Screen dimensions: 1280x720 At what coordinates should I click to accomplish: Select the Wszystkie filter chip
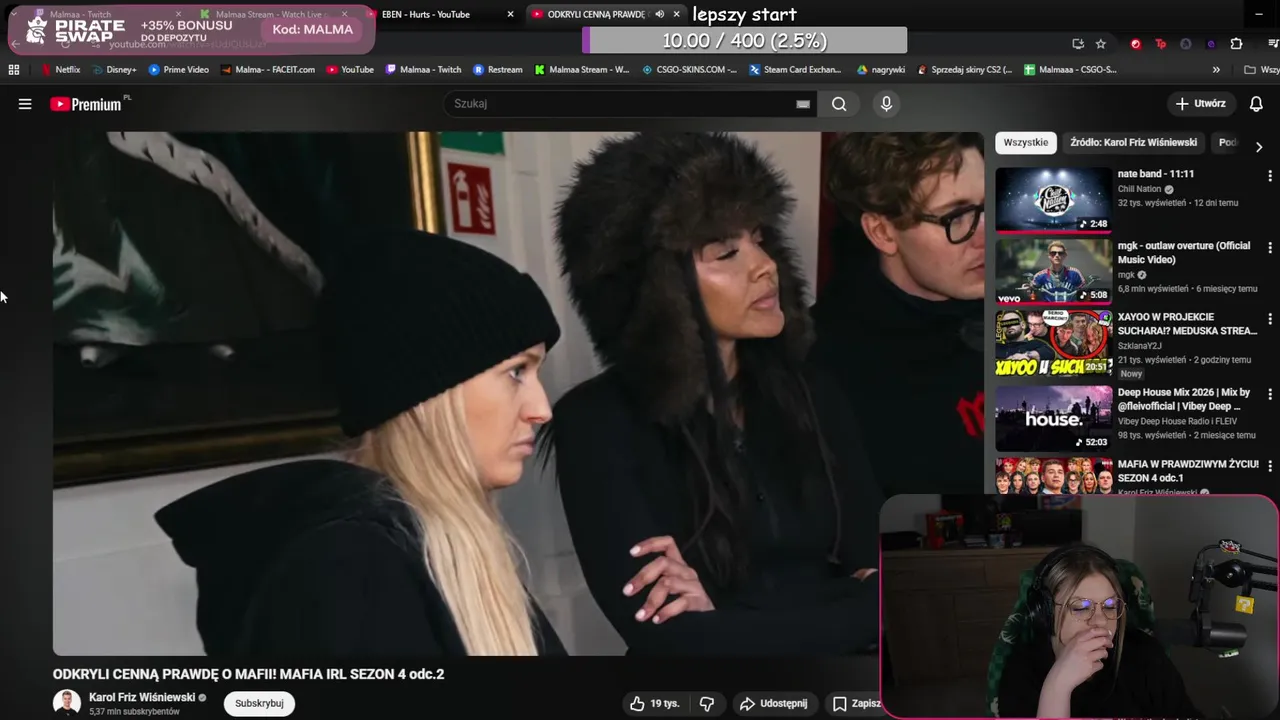[x=1026, y=143]
